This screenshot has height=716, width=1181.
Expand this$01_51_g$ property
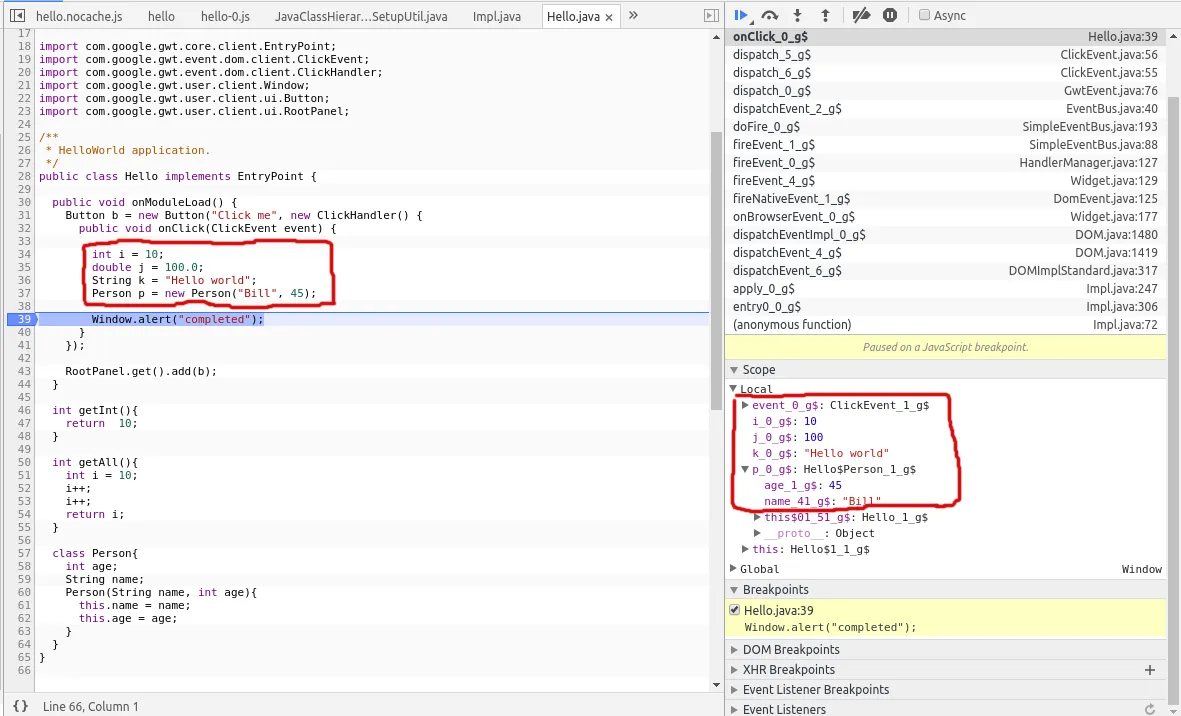(757, 517)
